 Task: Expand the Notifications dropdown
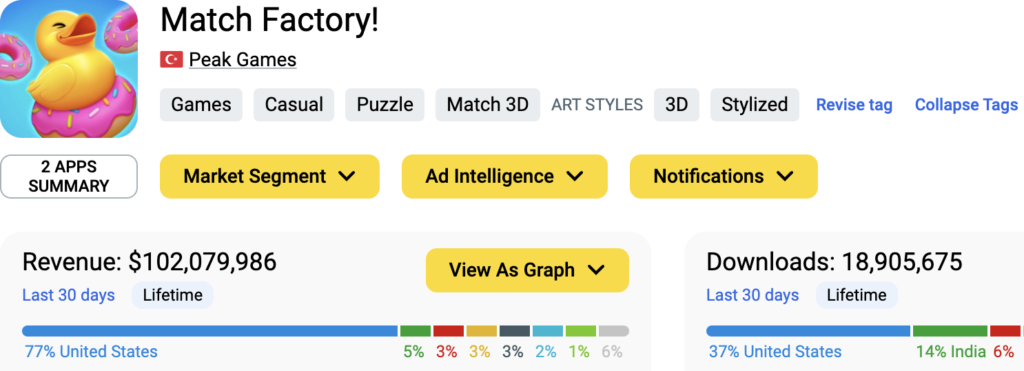tap(724, 176)
